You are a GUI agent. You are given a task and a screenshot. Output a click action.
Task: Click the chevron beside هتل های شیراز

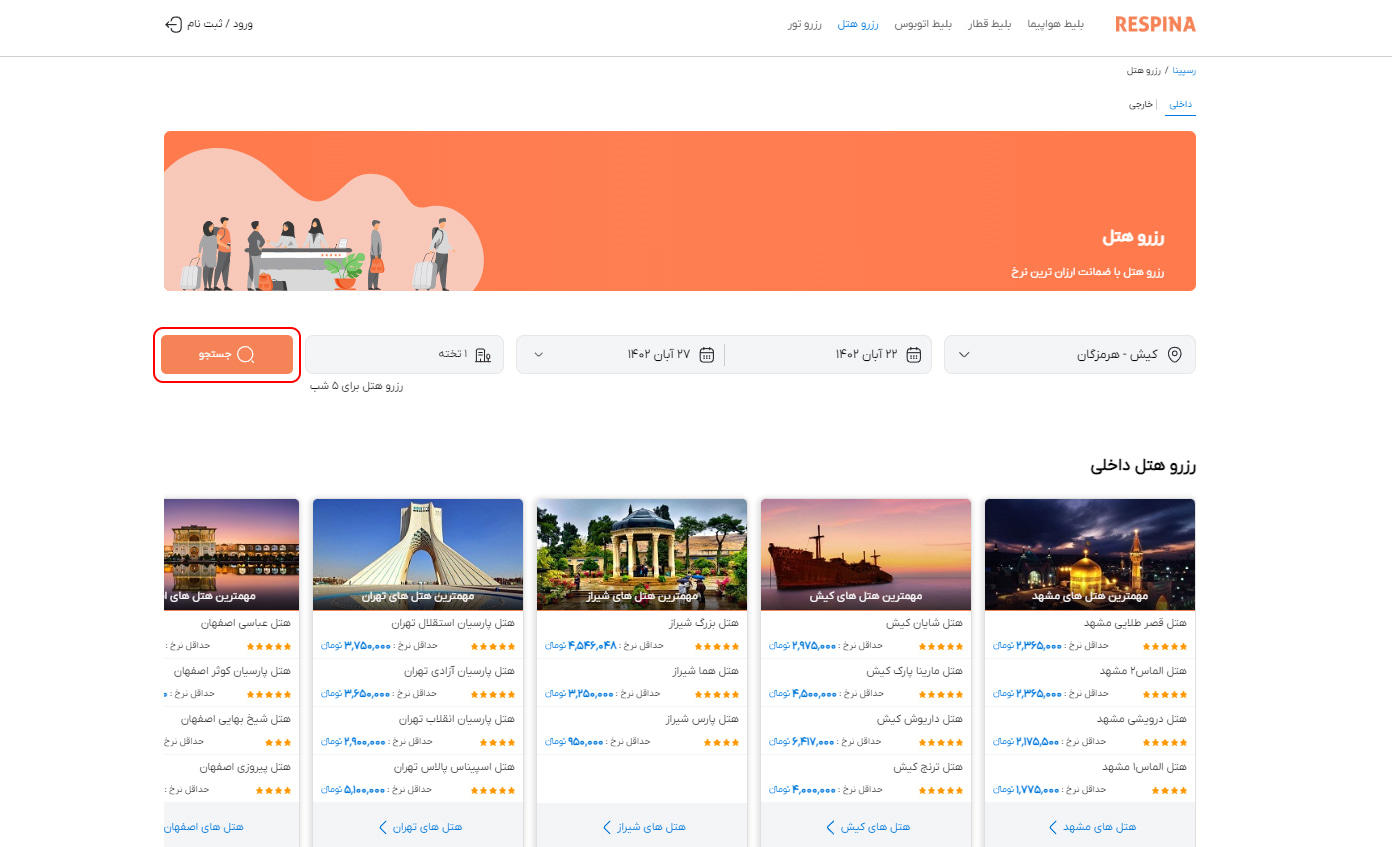pyautogui.click(x=606, y=827)
